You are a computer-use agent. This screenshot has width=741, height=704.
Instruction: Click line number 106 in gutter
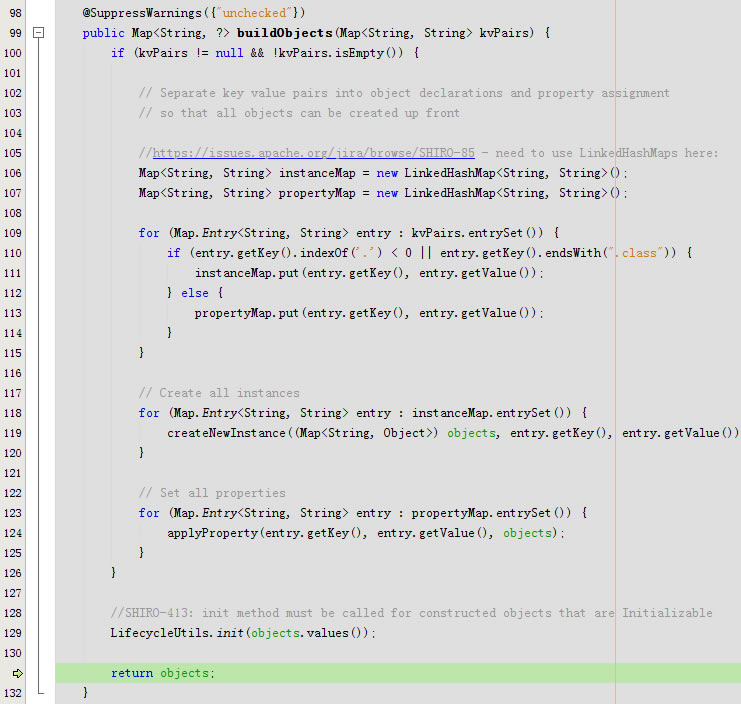[x=13, y=173]
